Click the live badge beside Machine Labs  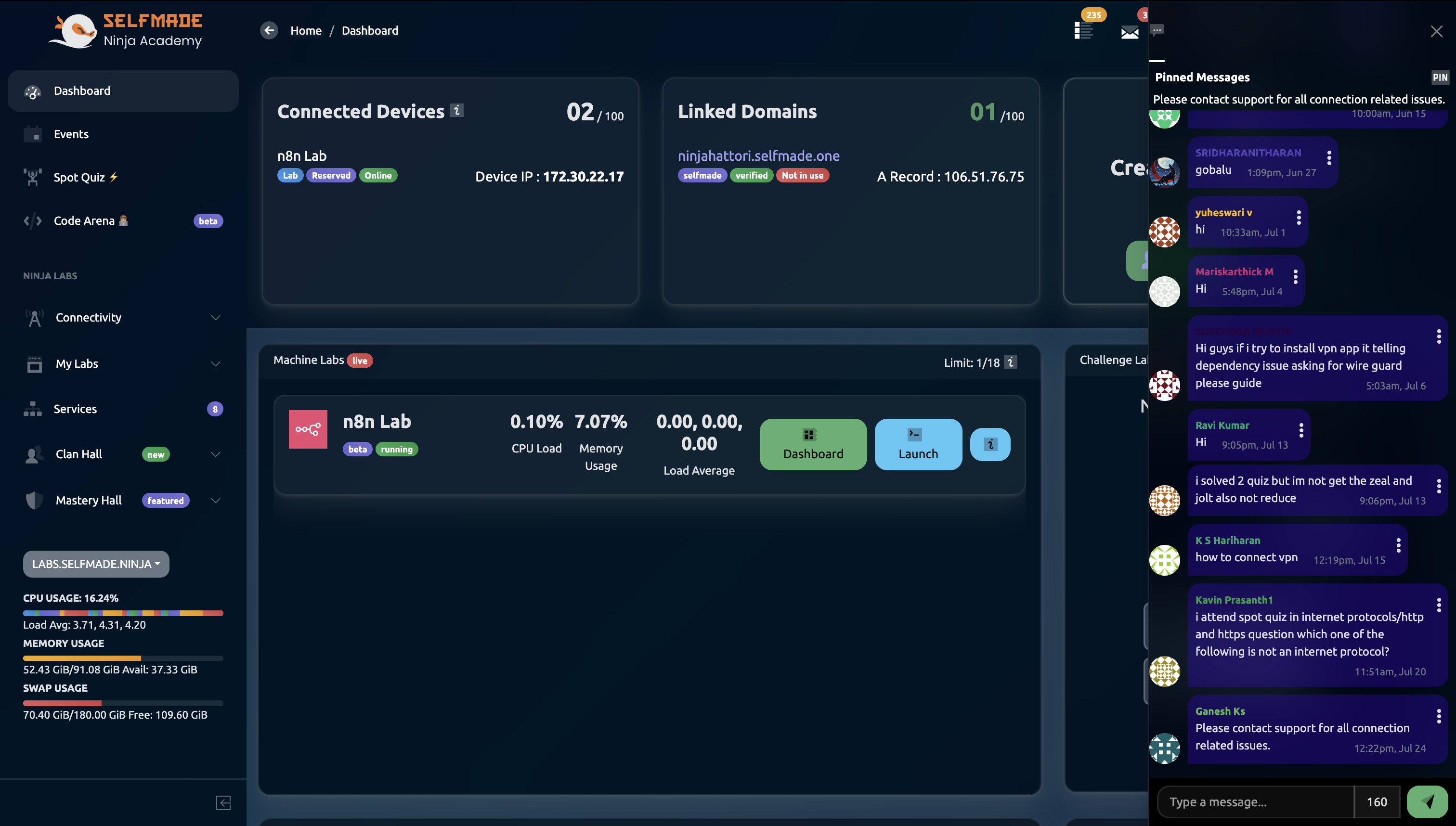360,360
